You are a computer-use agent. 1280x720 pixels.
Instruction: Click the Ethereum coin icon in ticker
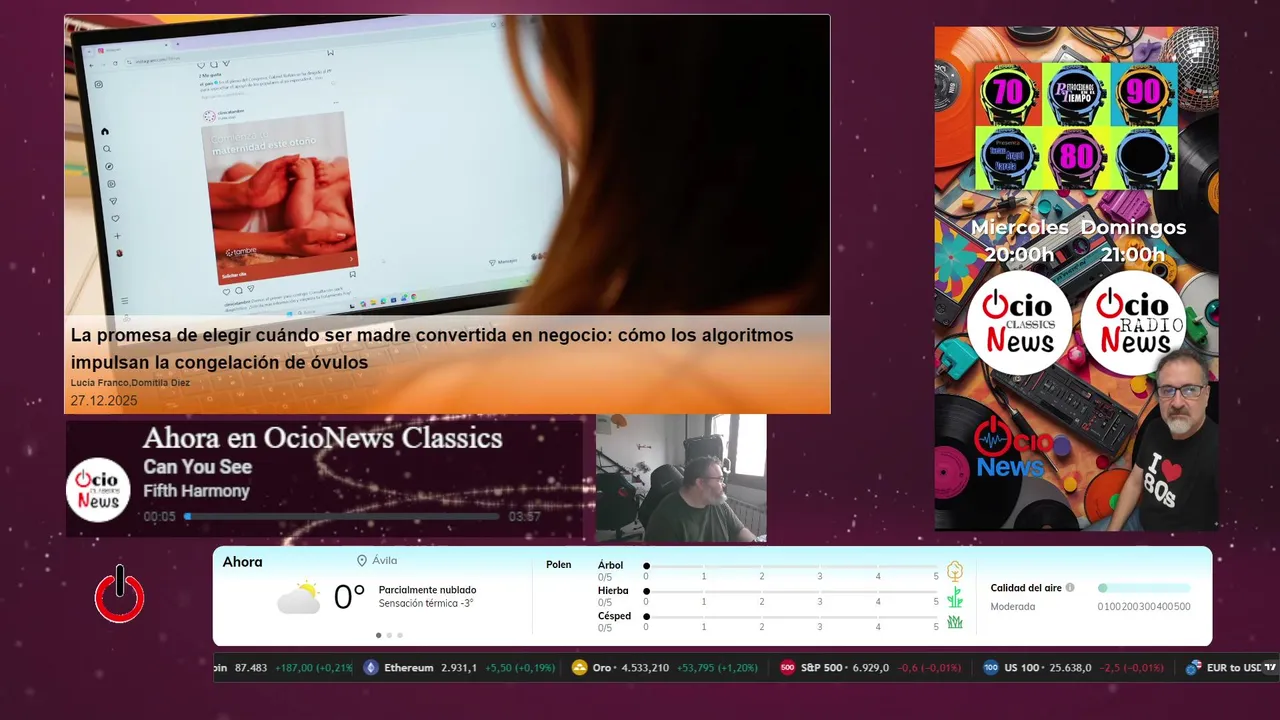pyautogui.click(x=371, y=667)
